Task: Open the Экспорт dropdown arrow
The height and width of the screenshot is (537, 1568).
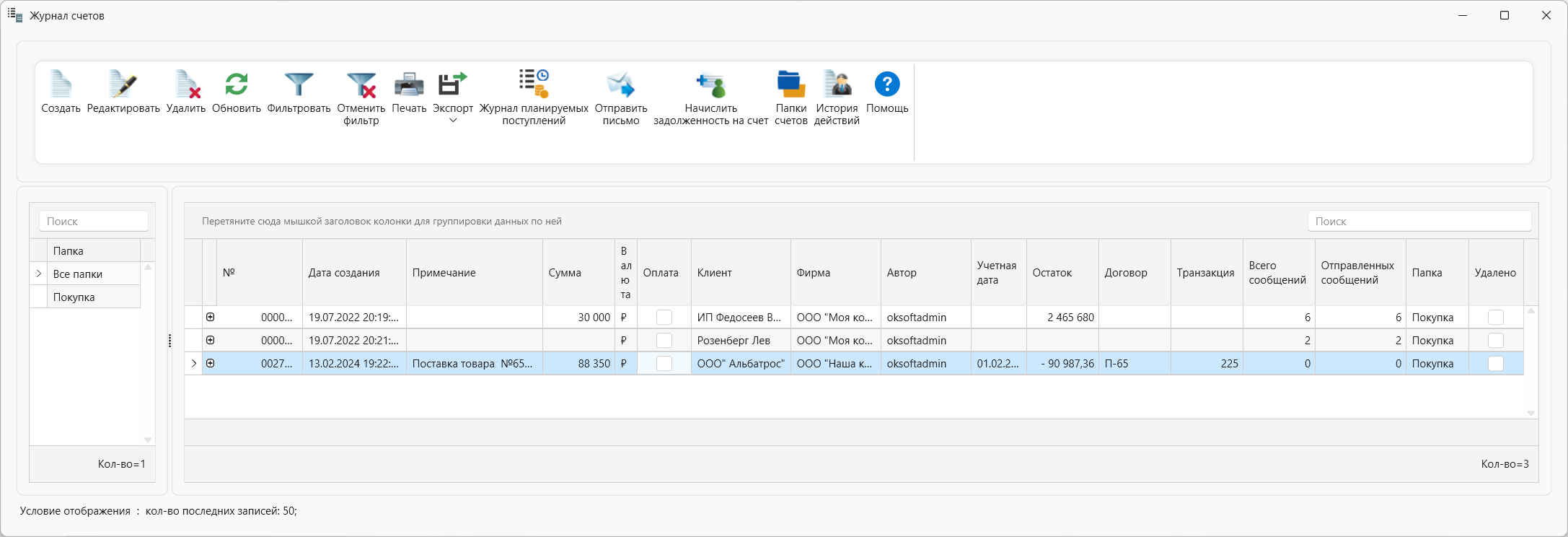Action: tap(453, 121)
